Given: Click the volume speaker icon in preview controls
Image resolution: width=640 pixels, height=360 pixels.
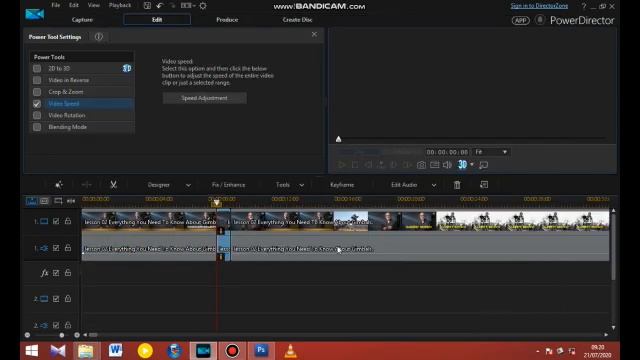Looking at the screenshot, I should pyautogui.click(x=447, y=165).
